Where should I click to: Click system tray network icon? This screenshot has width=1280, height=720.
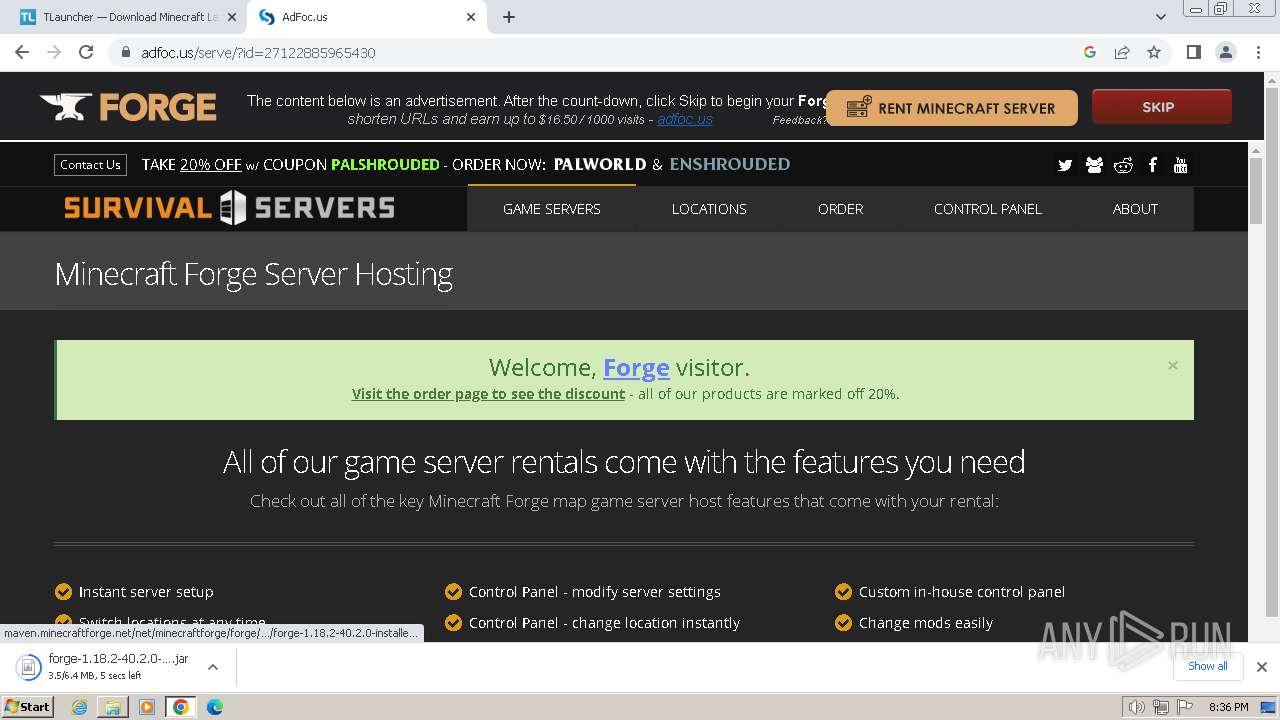pos(1160,707)
